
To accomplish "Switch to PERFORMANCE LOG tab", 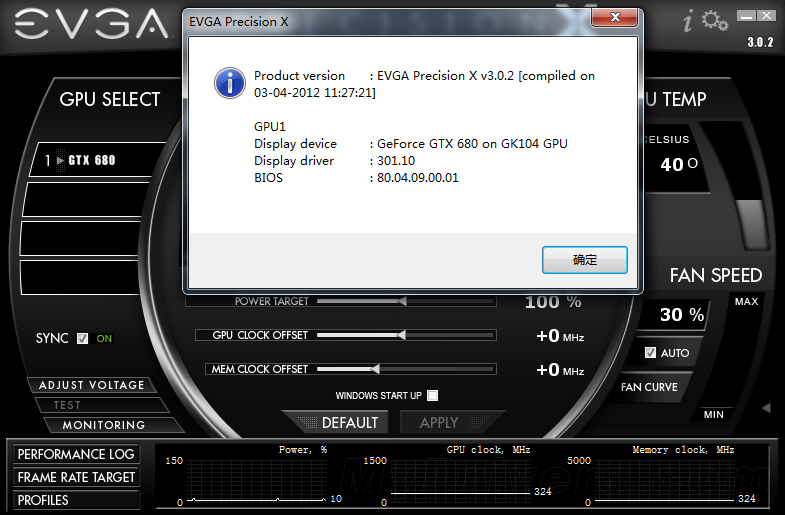I will tap(76, 454).
